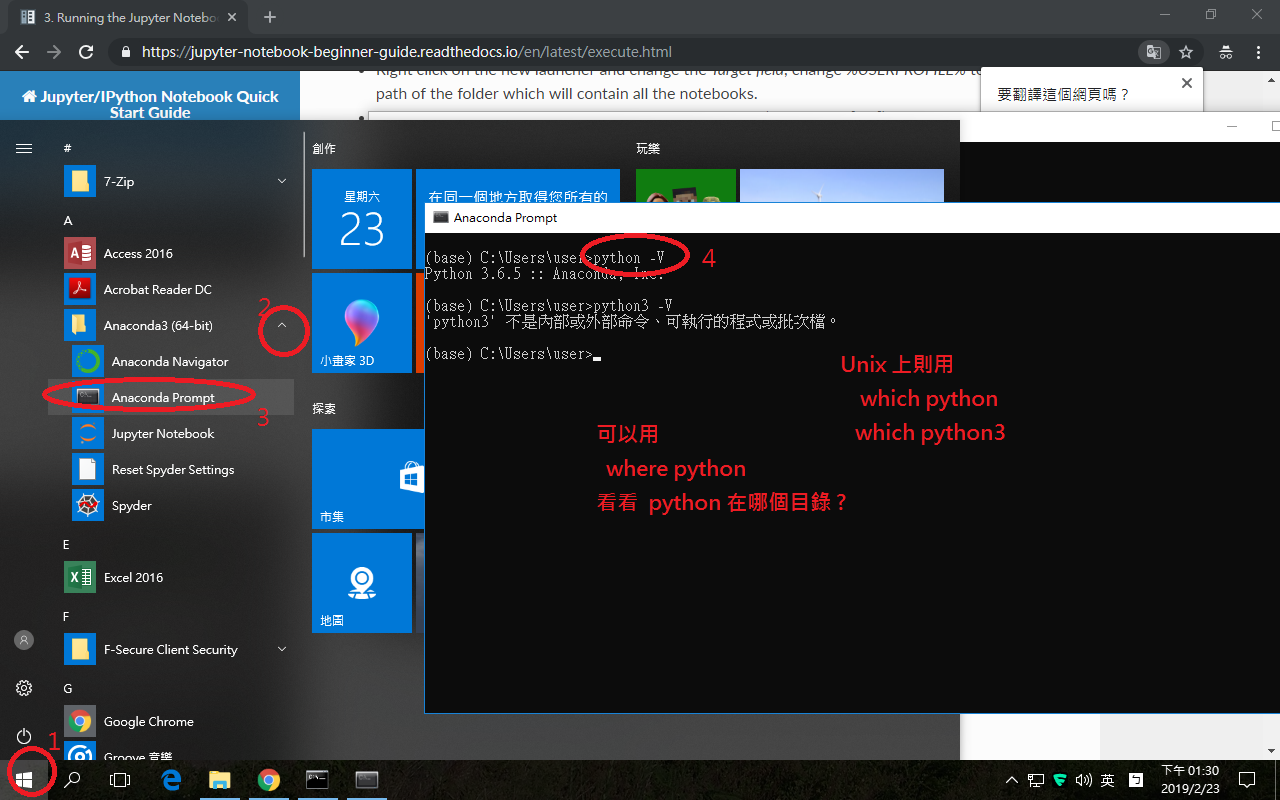Open the network icon in system tray

point(1036,780)
